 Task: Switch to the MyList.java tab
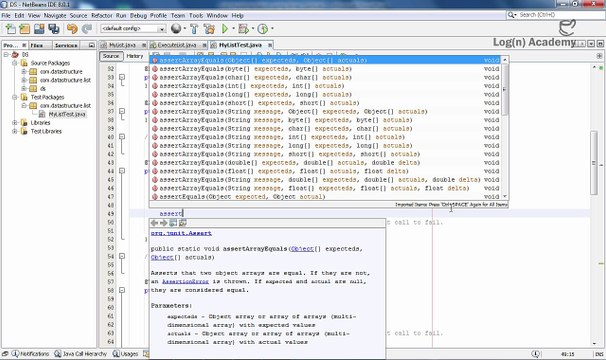pyautogui.click(x=122, y=45)
